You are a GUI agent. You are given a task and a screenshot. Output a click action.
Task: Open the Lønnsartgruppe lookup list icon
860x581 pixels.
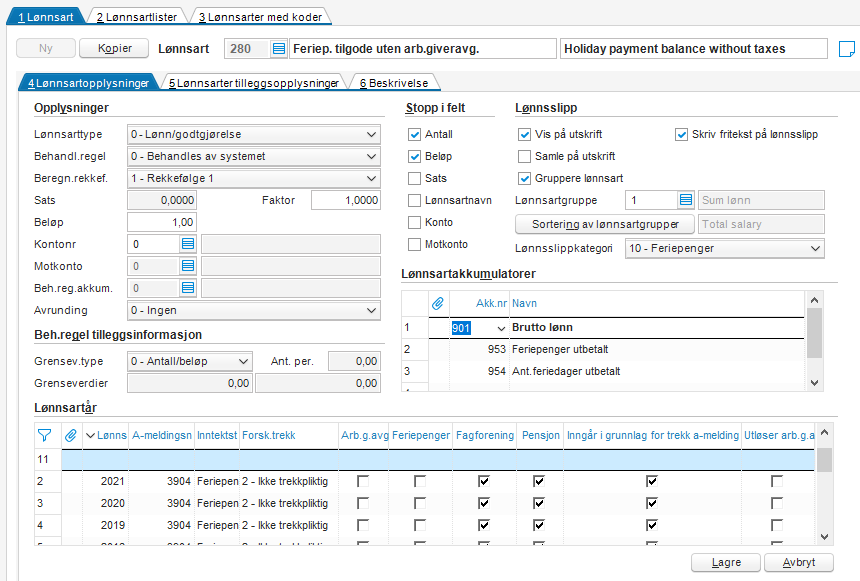point(686,200)
